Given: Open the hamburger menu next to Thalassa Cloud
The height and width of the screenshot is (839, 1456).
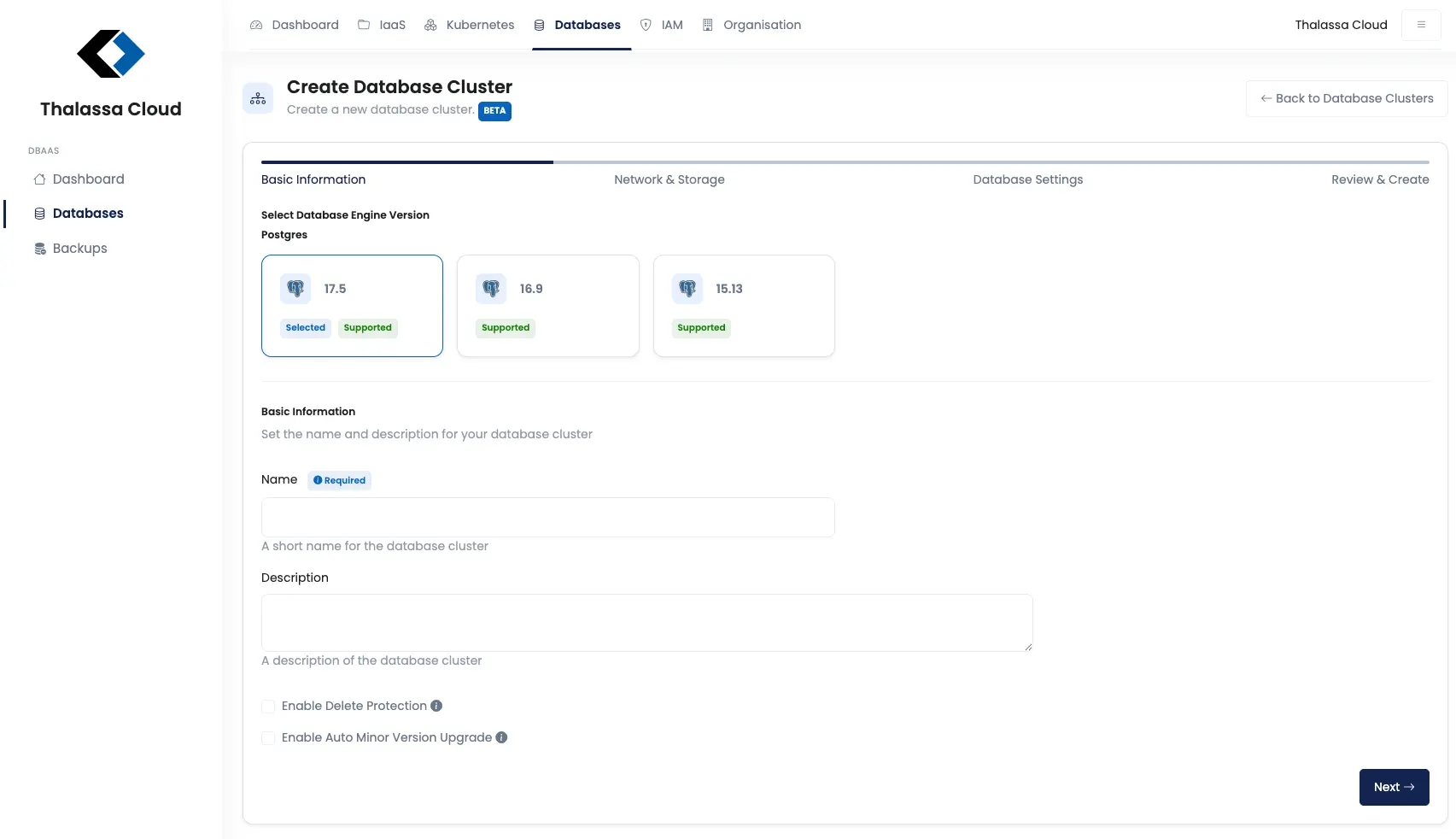Looking at the screenshot, I should (x=1420, y=25).
